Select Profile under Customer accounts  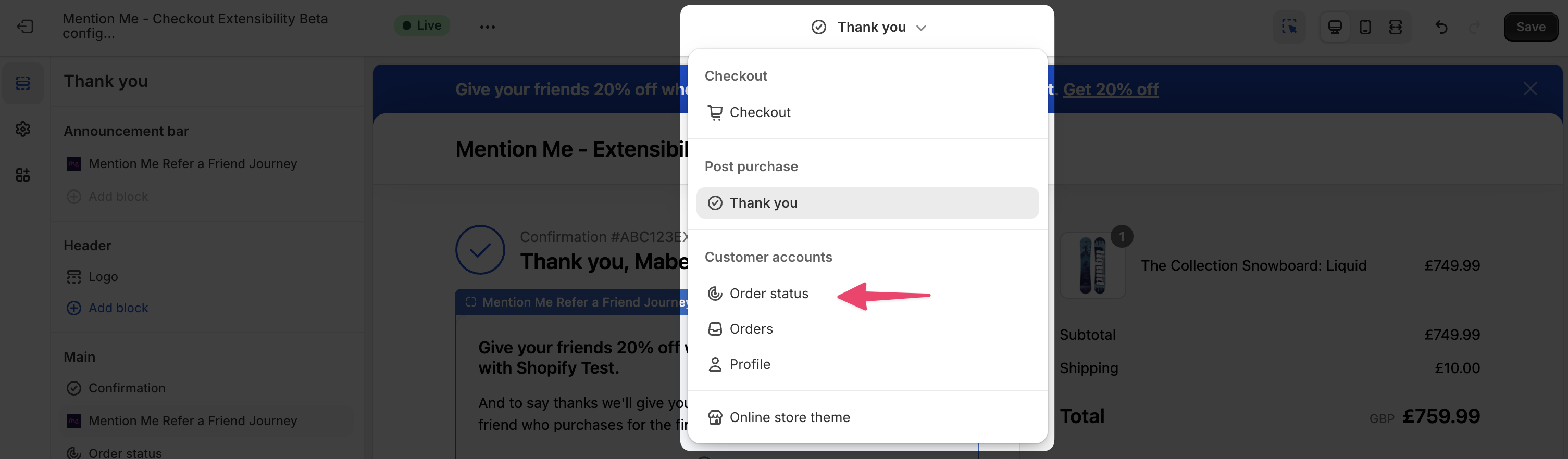coord(749,364)
